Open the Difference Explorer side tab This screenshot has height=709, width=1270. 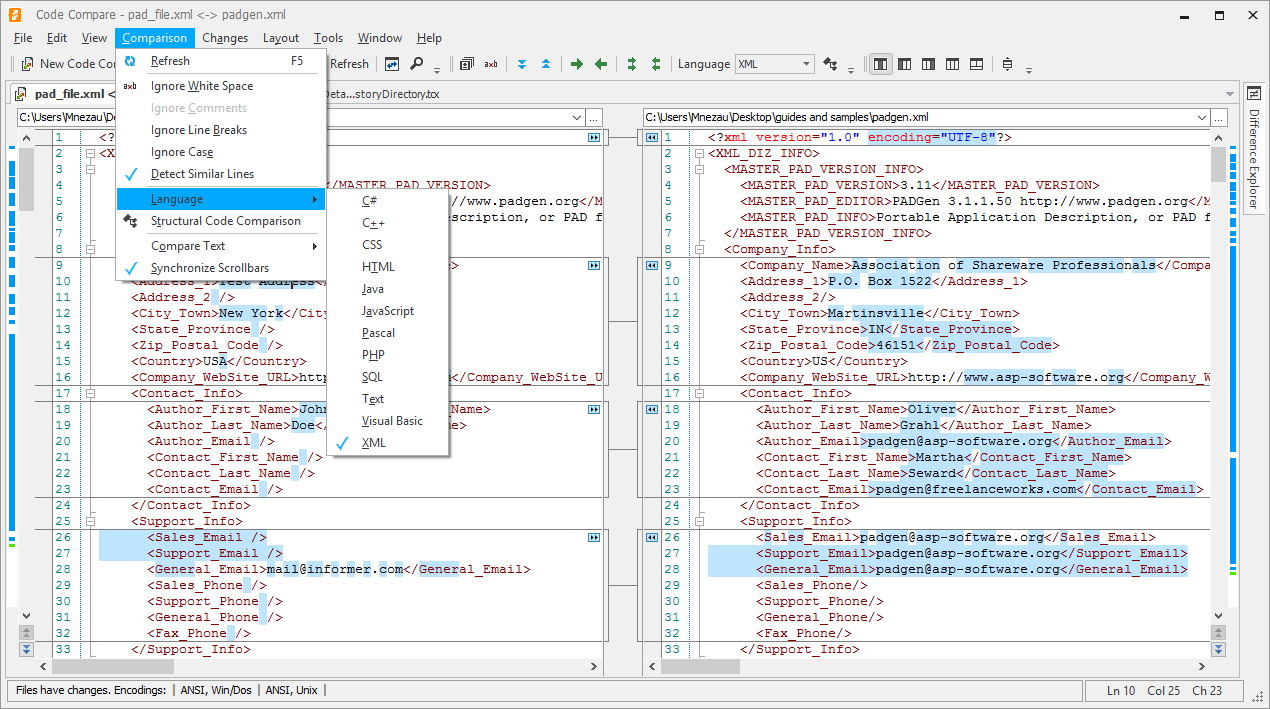(x=1254, y=149)
